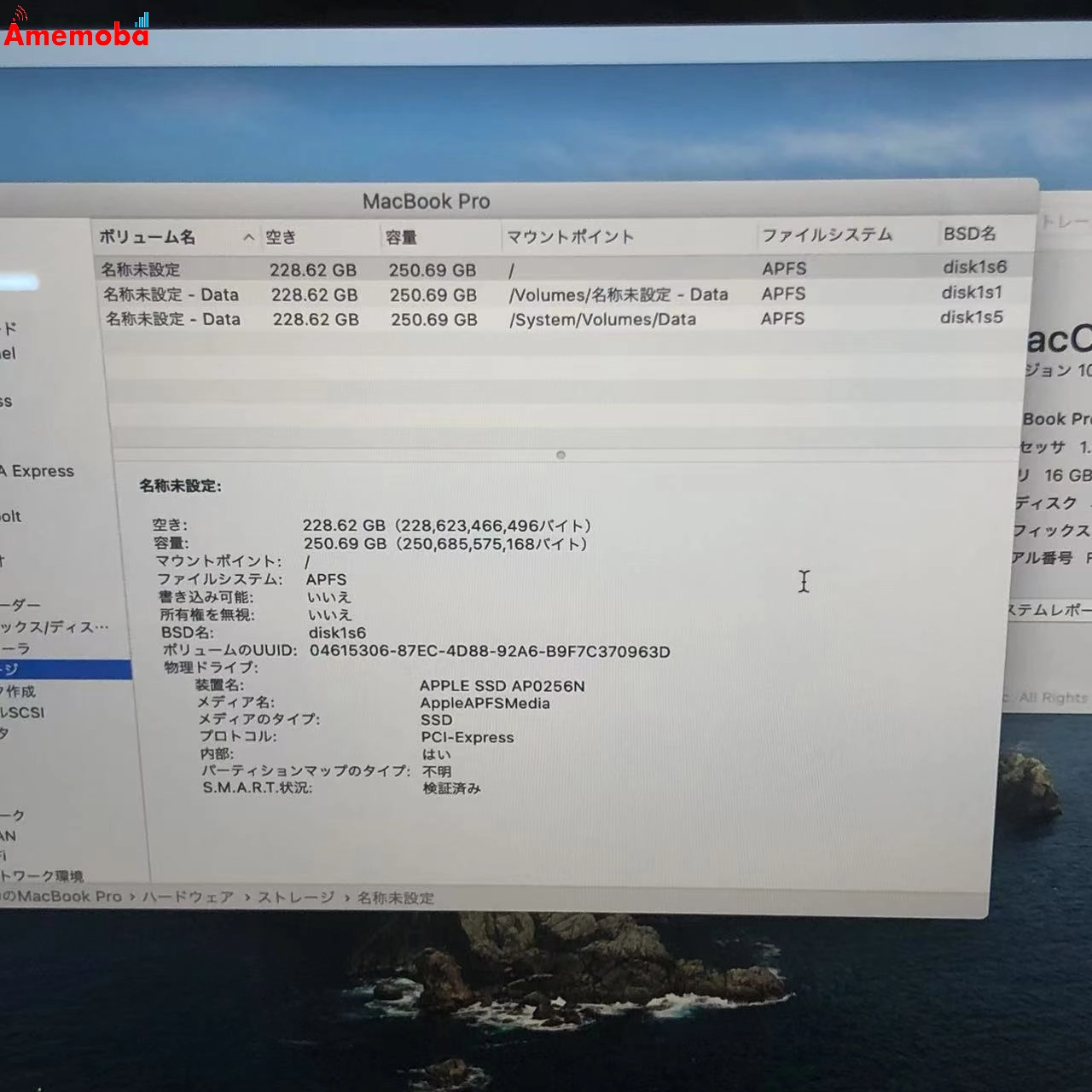1092x1092 pixels.
Task: Select ストレージ in the sidebar
Action: point(51,671)
